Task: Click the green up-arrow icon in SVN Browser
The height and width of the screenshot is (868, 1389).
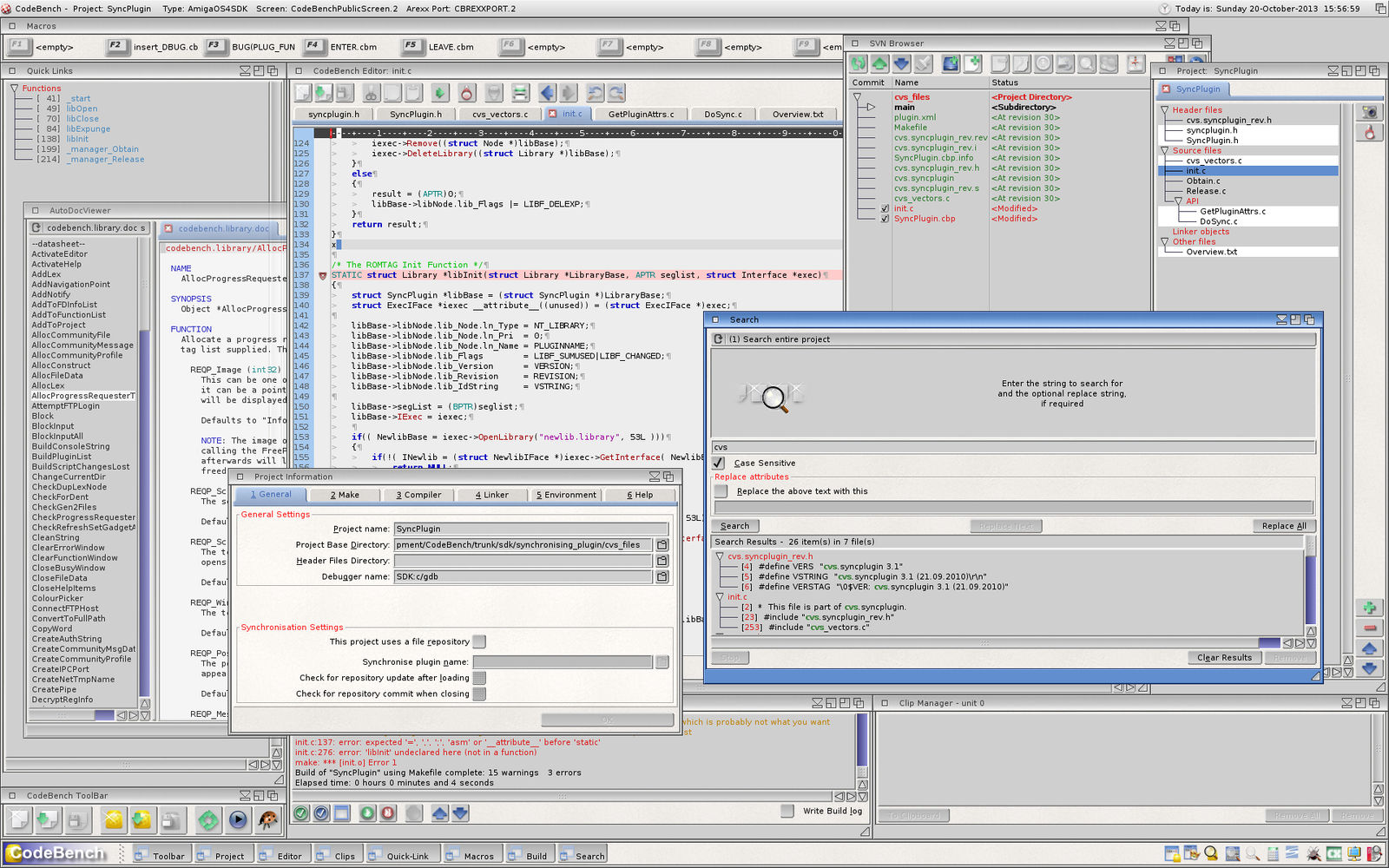Action: click(879, 63)
